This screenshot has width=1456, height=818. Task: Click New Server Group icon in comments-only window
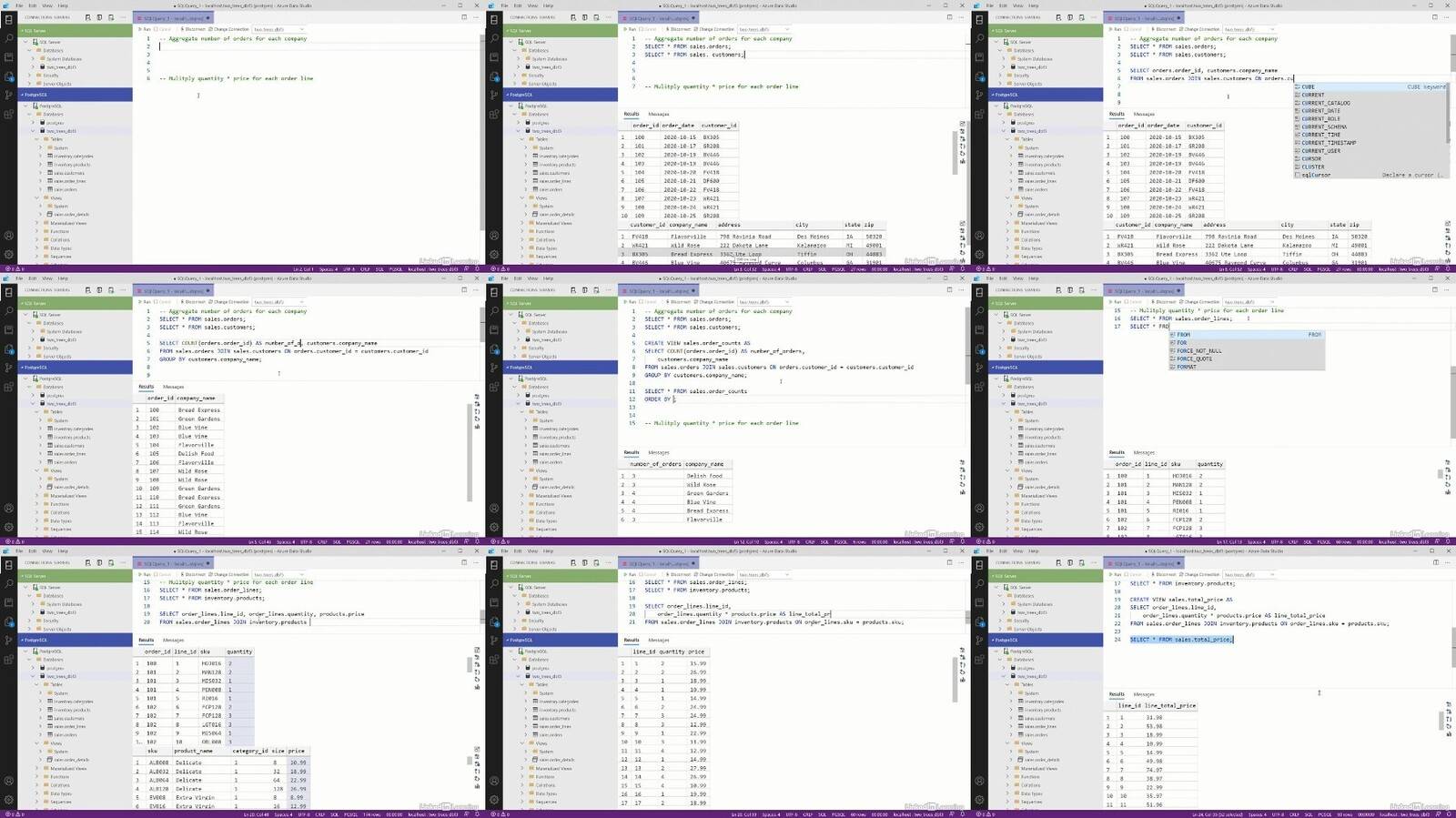(x=99, y=17)
